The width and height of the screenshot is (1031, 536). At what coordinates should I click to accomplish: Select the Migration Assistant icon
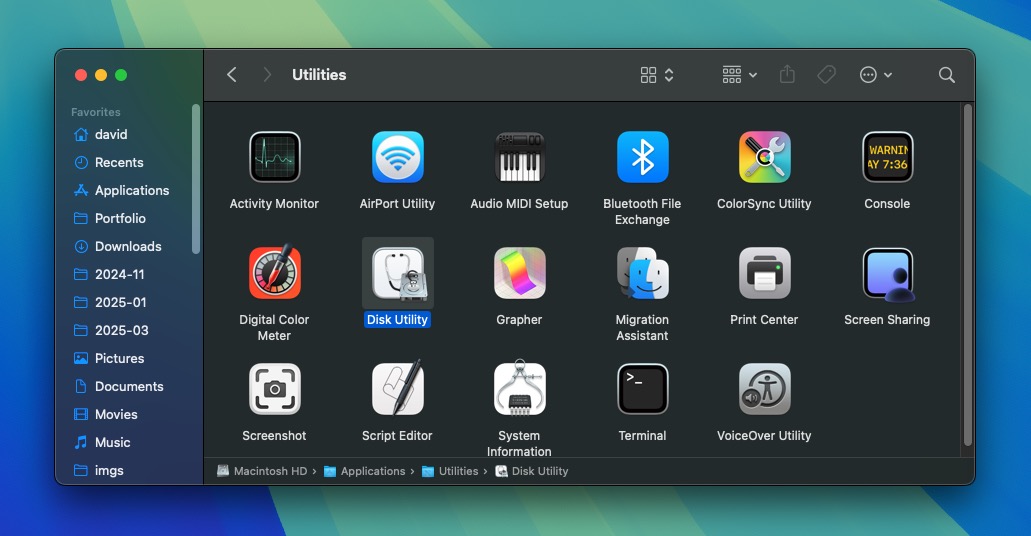642,273
